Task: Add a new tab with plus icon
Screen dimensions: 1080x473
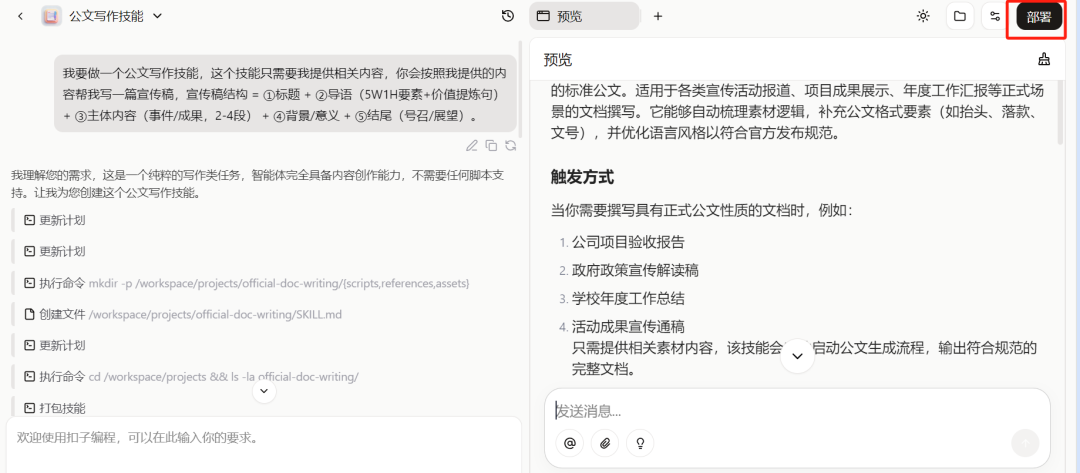Action: point(657,17)
